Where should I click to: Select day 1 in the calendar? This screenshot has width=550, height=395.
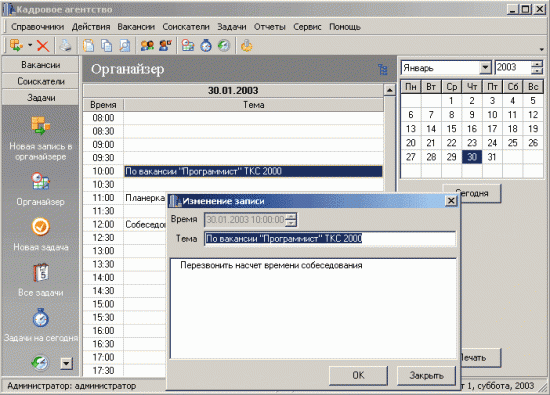point(451,101)
